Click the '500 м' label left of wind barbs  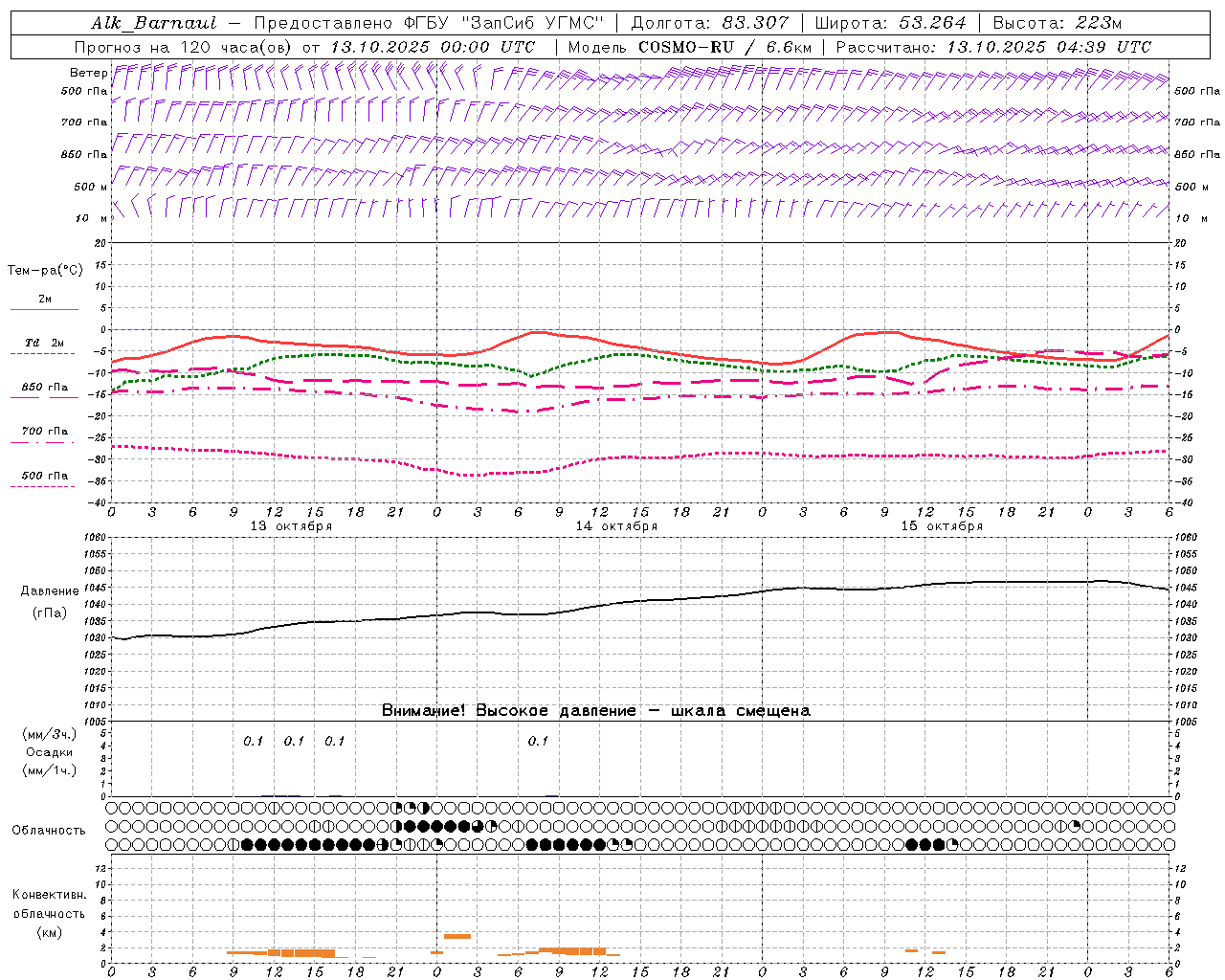[x=91, y=187]
